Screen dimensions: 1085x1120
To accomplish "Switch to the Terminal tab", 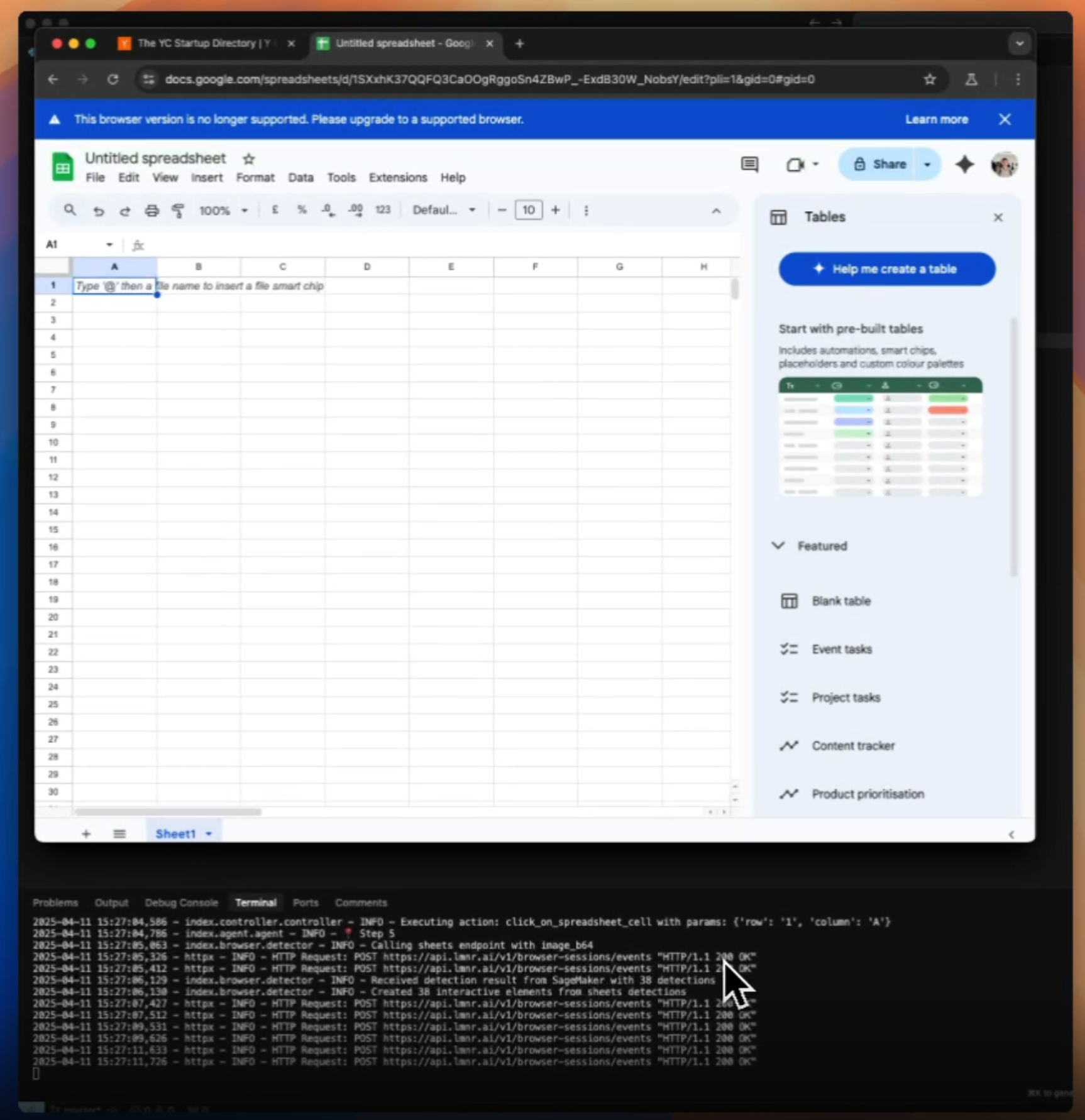I will pyautogui.click(x=255, y=903).
